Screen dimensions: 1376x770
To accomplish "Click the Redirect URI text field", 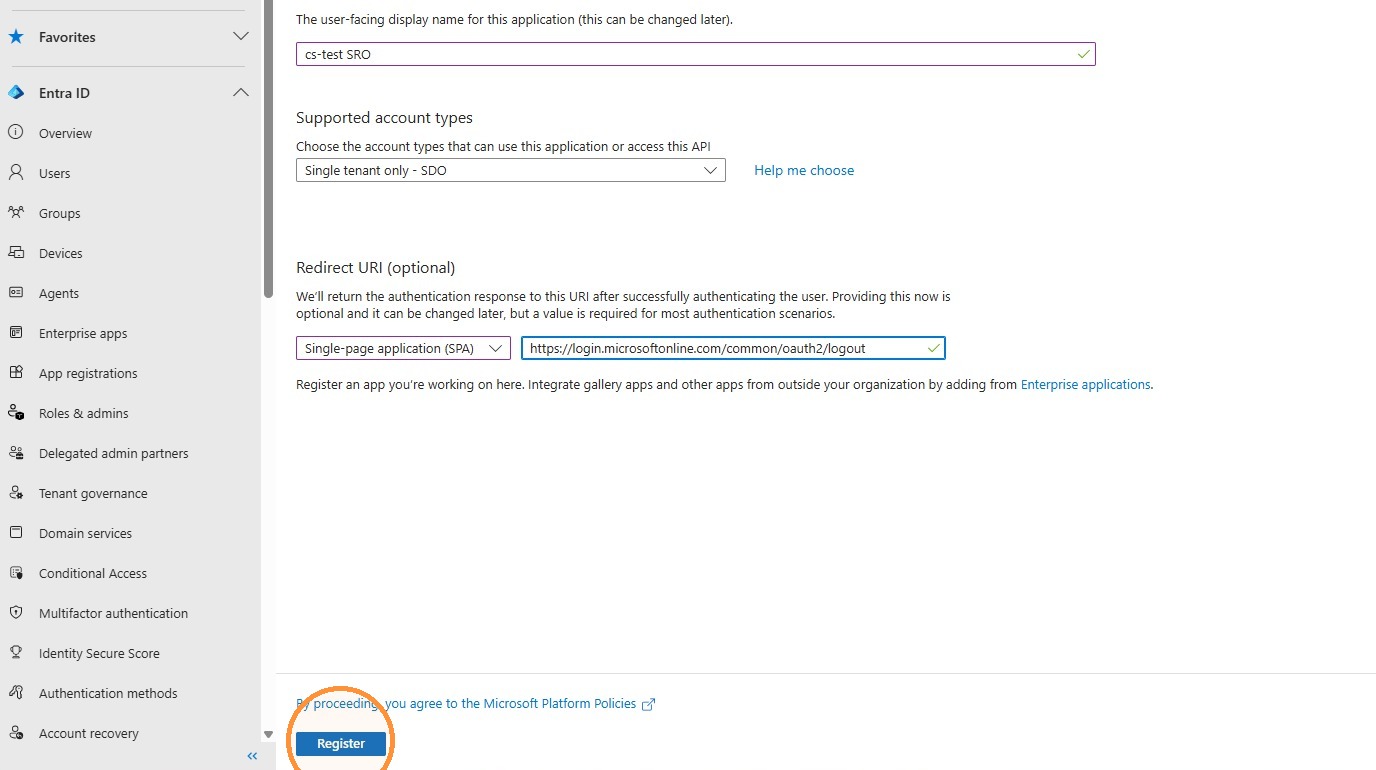I will [x=733, y=348].
